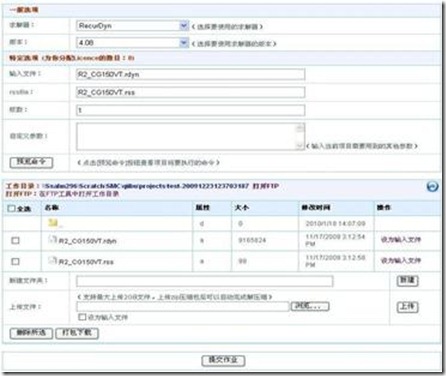Click the 提交作业 submit job button
The image size is (446, 376).
pos(223,360)
